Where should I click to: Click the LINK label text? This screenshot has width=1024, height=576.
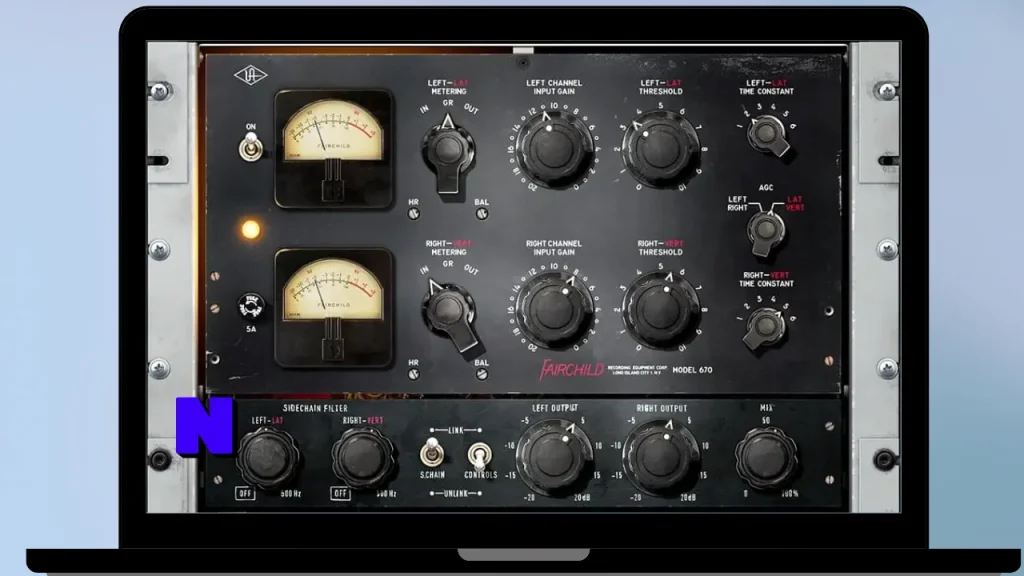click(x=456, y=430)
